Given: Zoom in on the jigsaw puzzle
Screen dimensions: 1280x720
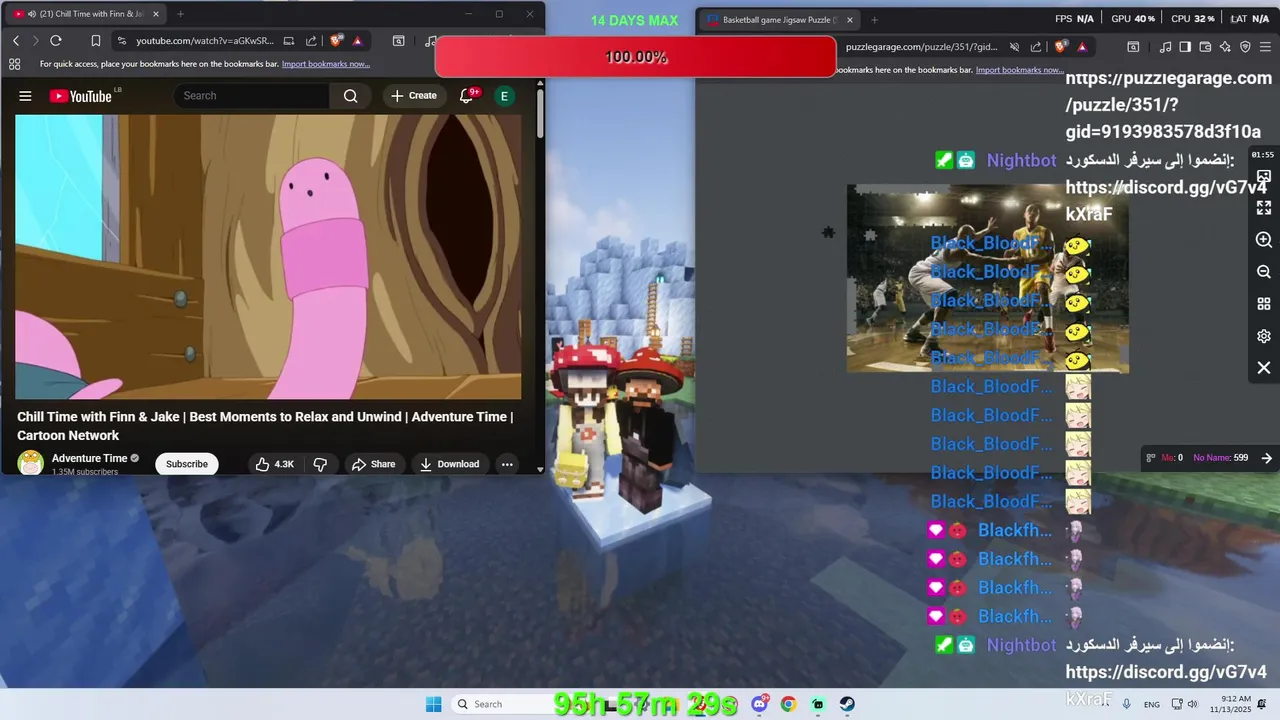Looking at the screenshot, I should point(1264,240).
